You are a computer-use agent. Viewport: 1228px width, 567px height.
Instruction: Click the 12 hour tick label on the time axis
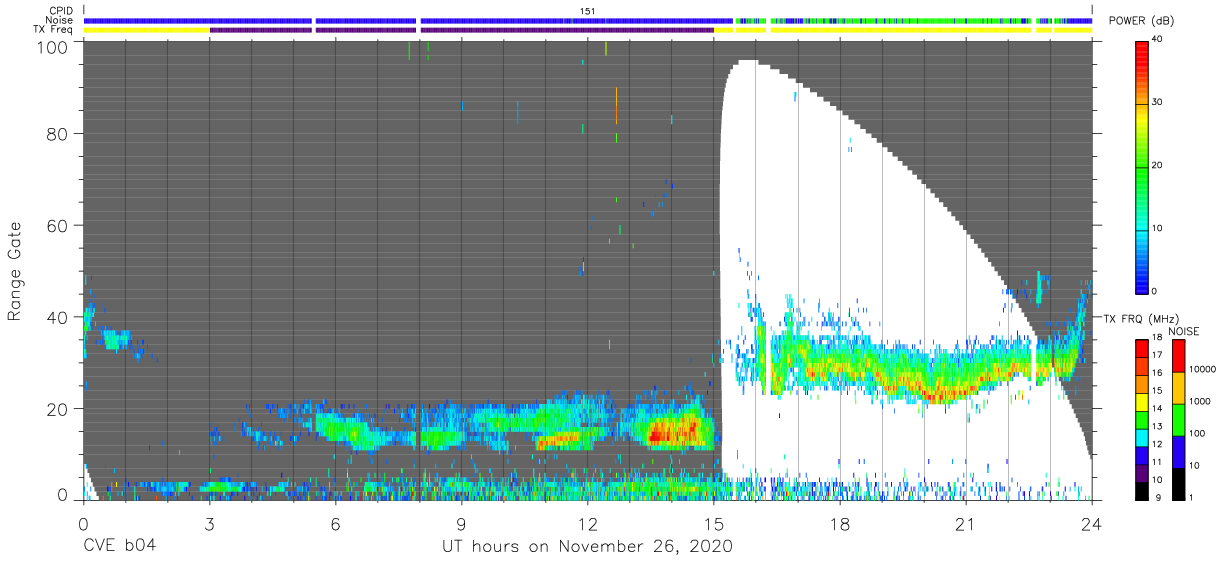click(587, 522)
